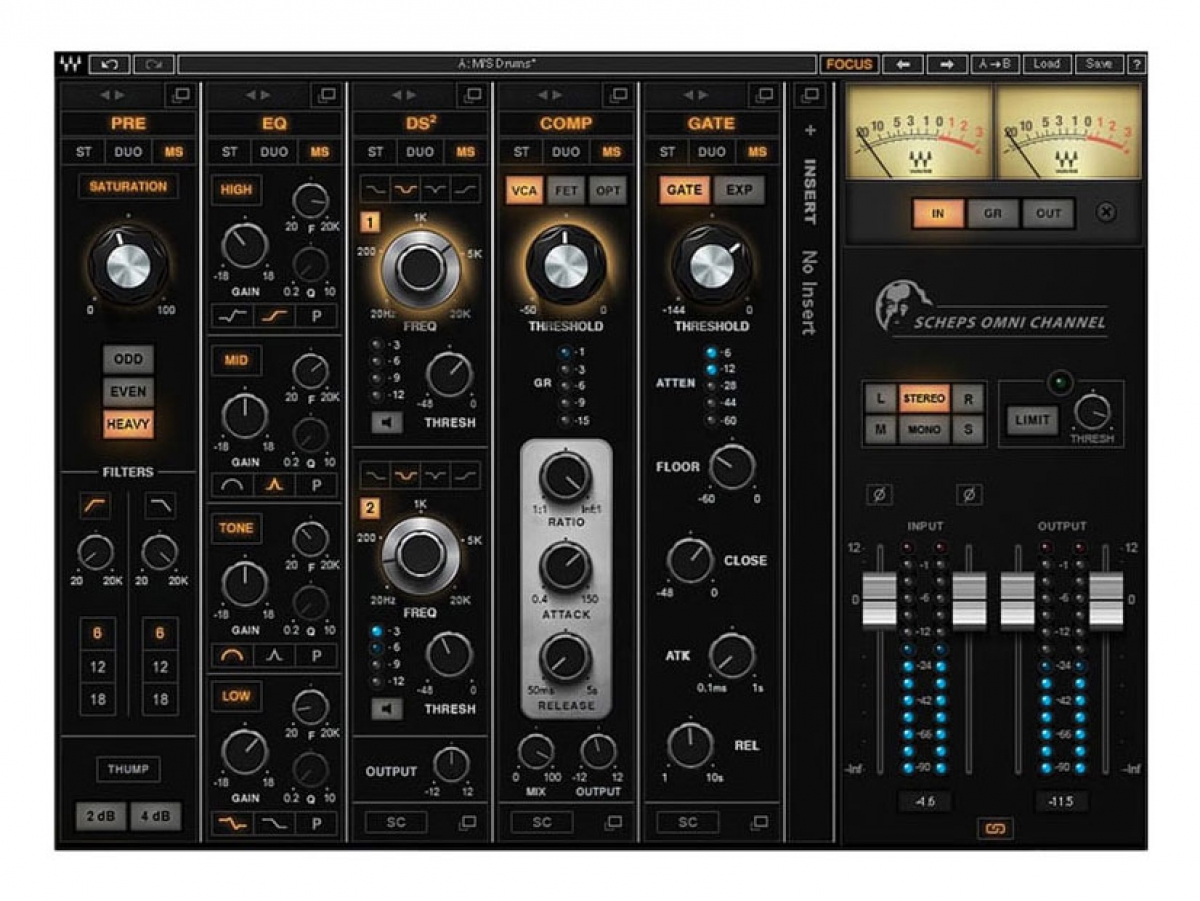The image size is (1200, 901).
Task: Toggle DS² band 2 enable button
Action: (x=371, y=509)
